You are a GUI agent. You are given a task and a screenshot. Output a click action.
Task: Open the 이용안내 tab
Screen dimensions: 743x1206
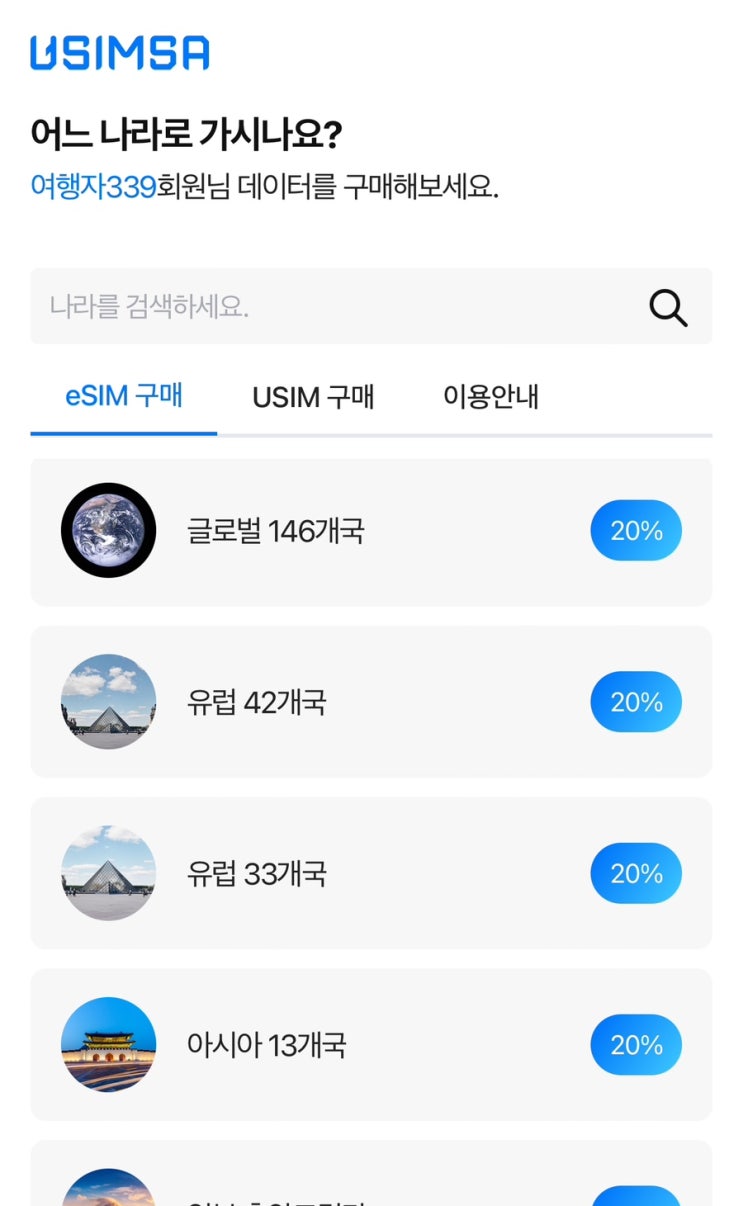490,397
